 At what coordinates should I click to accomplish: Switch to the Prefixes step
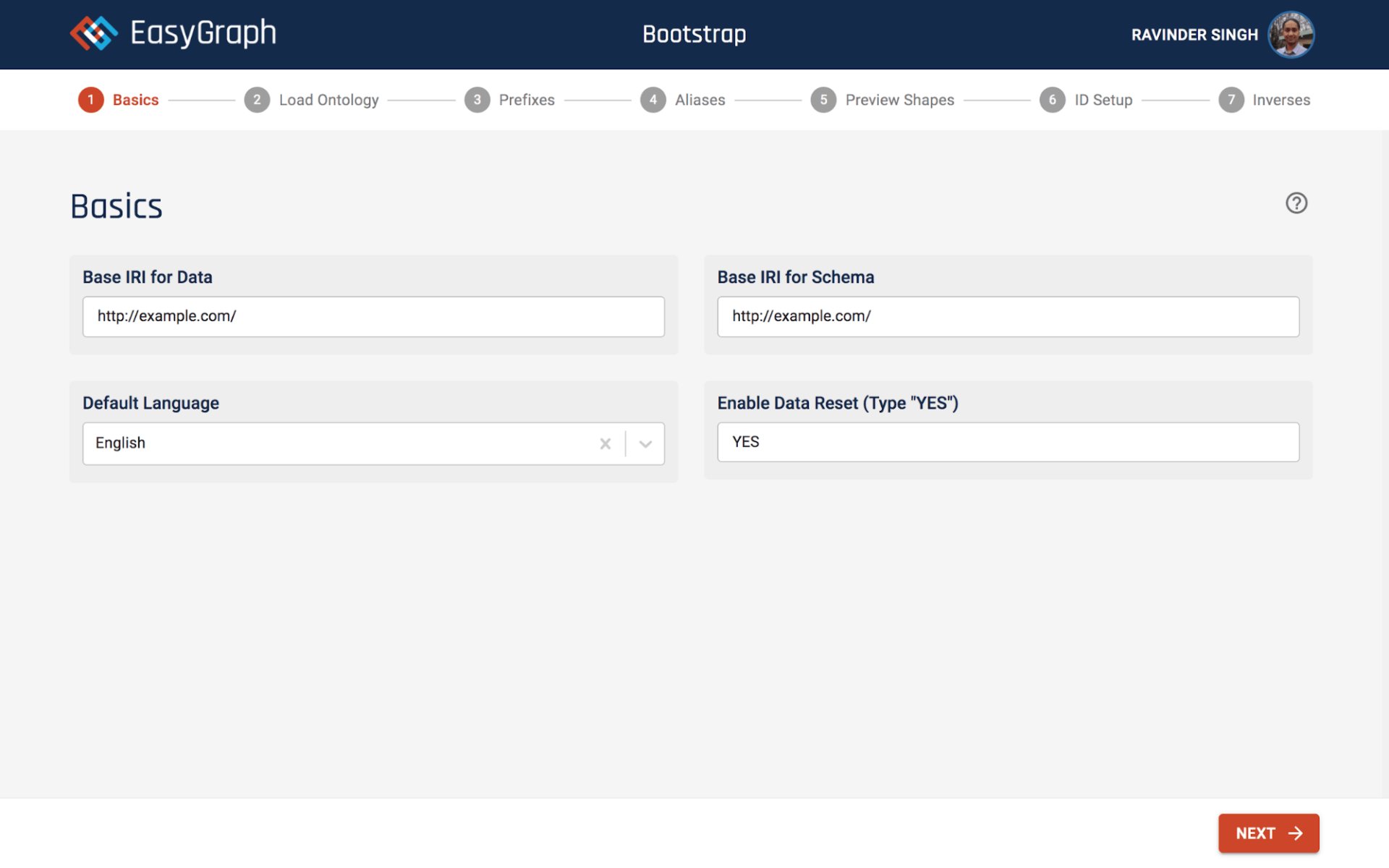tap(526, 100)
